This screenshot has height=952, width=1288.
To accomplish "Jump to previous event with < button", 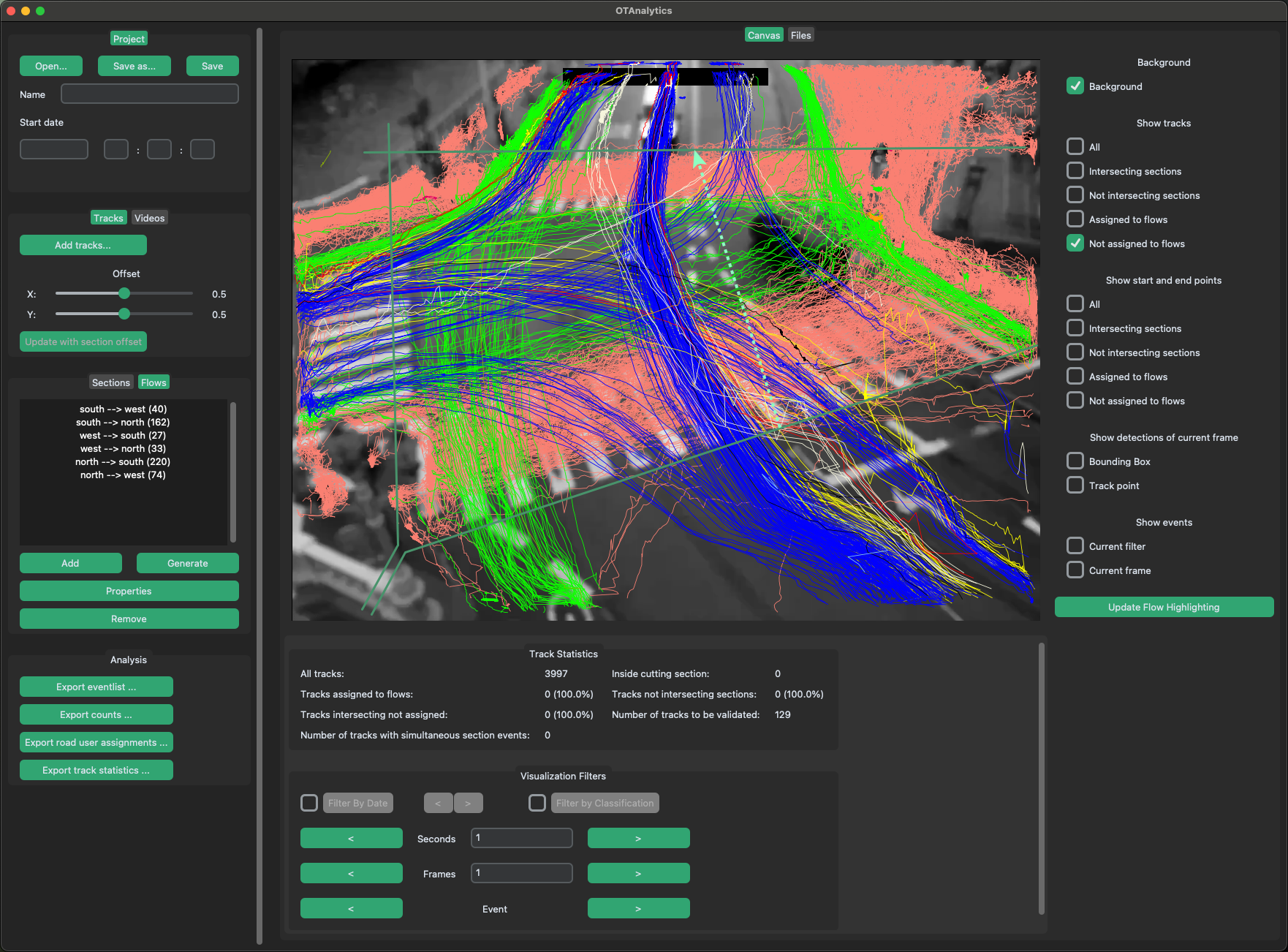I will [x=351, y=908].
